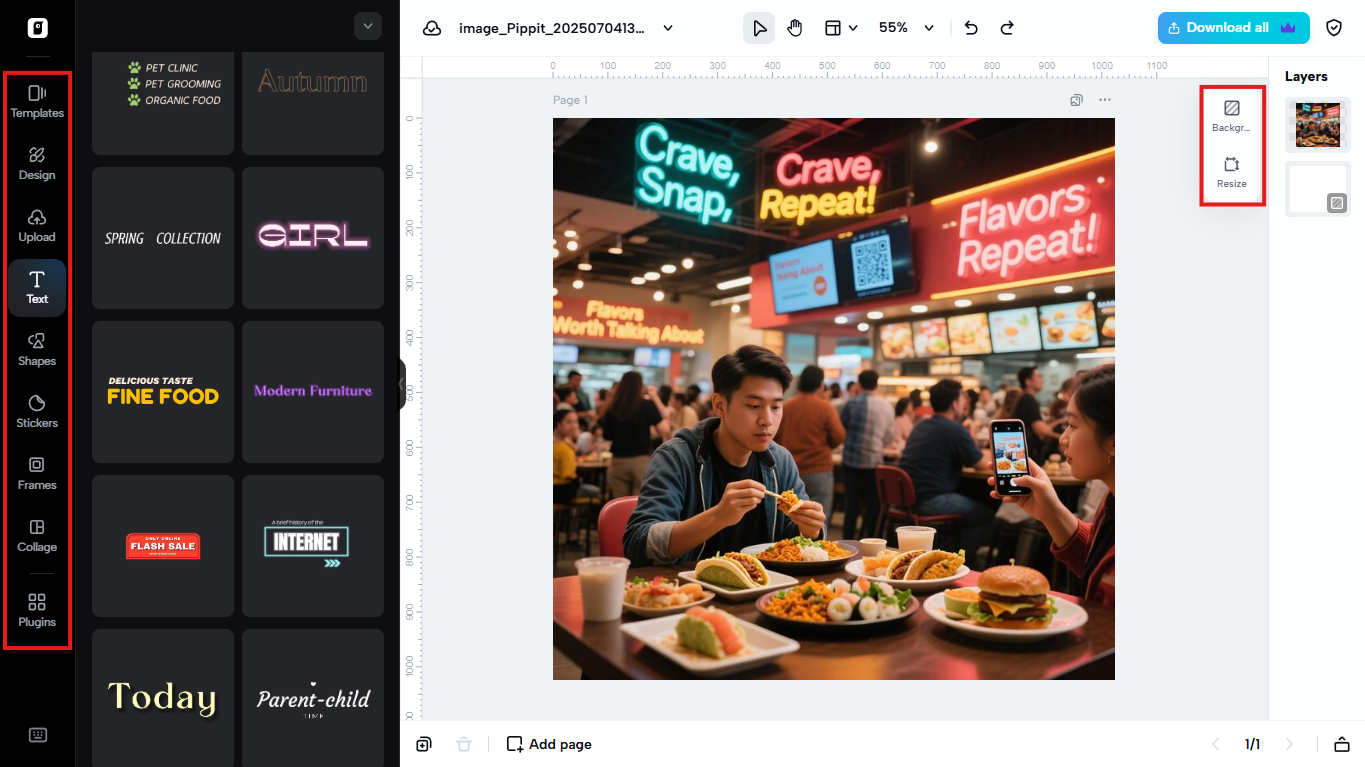Image resolution: width=1365 pixels, height=767 pixels.
Task: Select the food court image layer
Action: coord(1317,125)
